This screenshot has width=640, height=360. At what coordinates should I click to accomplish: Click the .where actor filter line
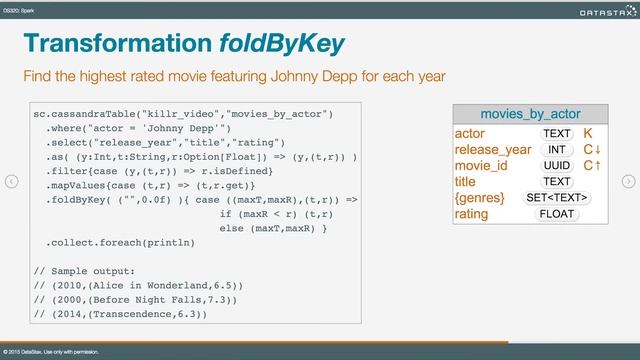[138, 128]
